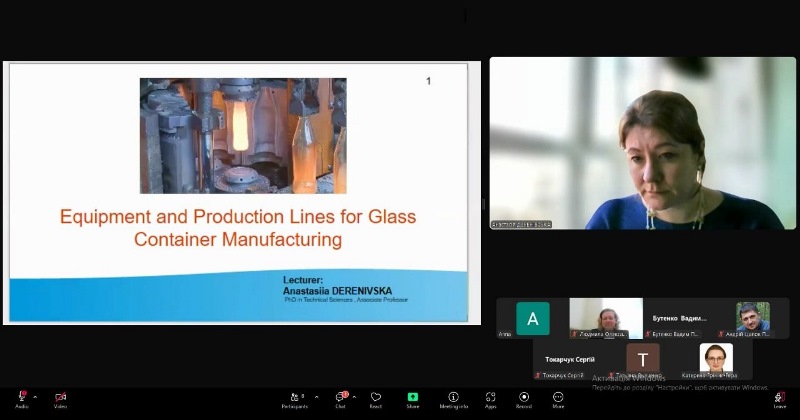Select Андрій's participant photo tile
The image size is (800, 420).
point(753,318)
